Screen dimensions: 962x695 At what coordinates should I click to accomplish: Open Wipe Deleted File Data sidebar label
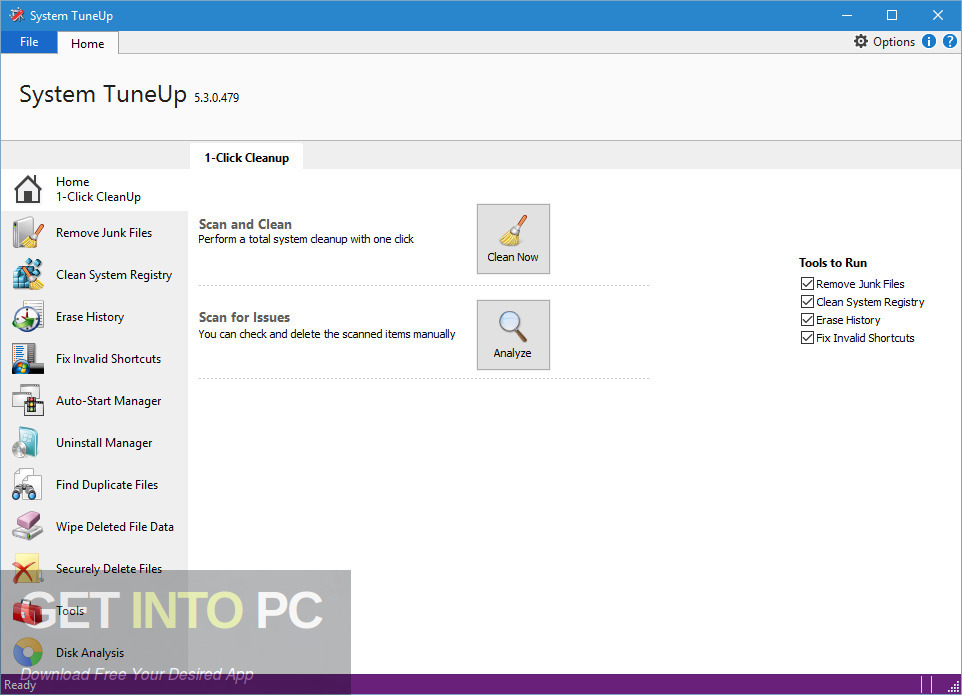click(115, 526)
